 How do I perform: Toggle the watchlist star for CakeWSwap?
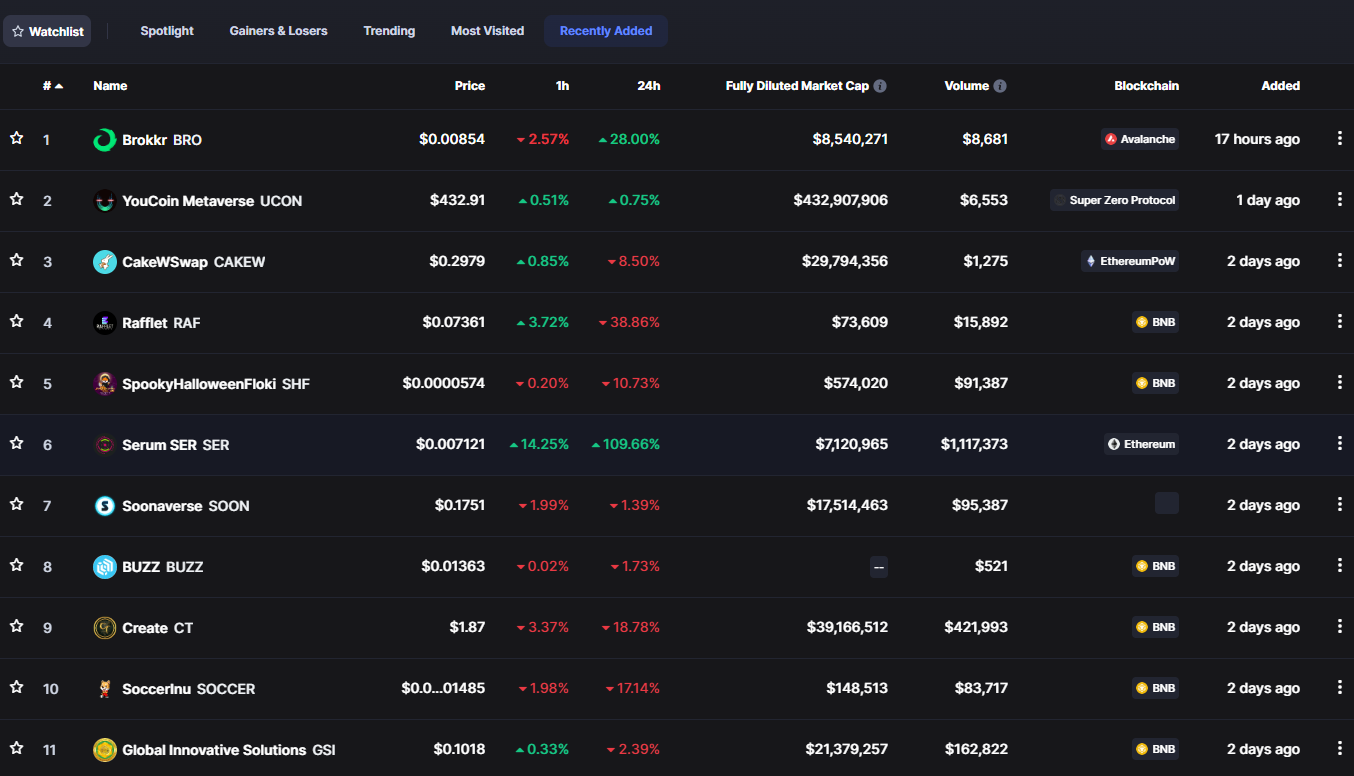(x=16, y=260)
